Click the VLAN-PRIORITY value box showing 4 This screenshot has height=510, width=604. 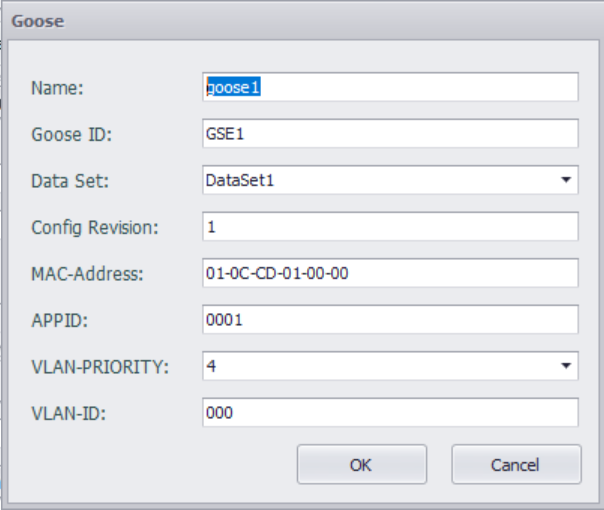(x=380, y=366)
